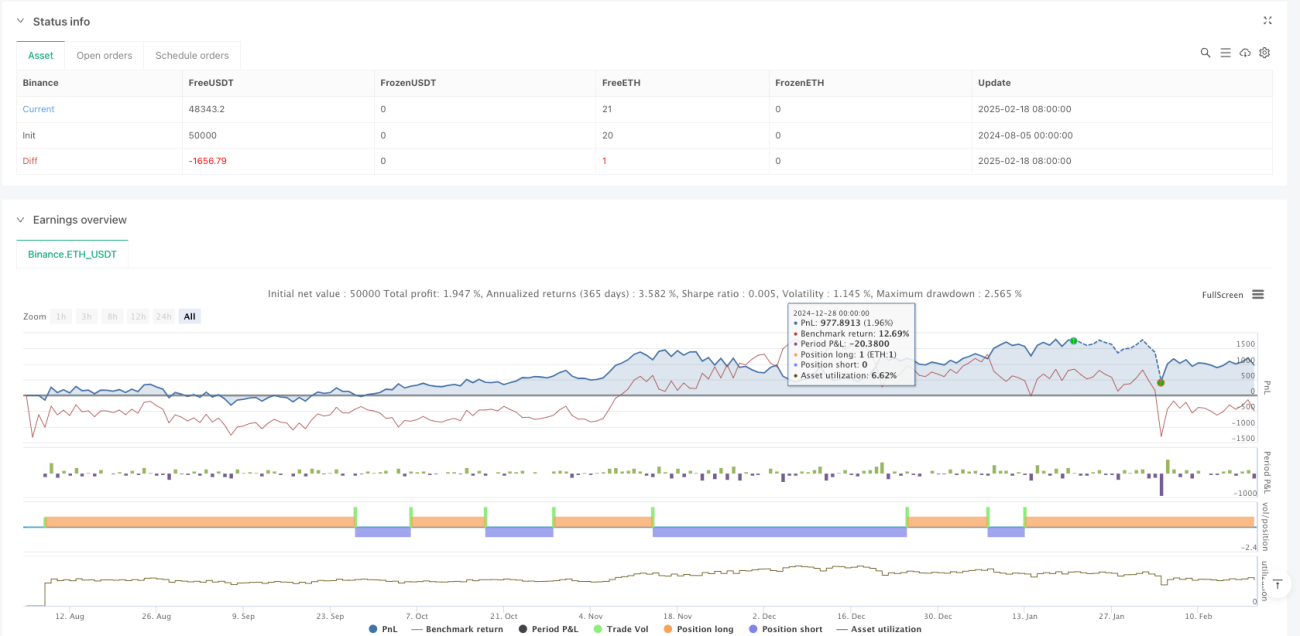Click the cloud download icon
The height and width of the screenshot is (636, 1300).
[1245, 53]
